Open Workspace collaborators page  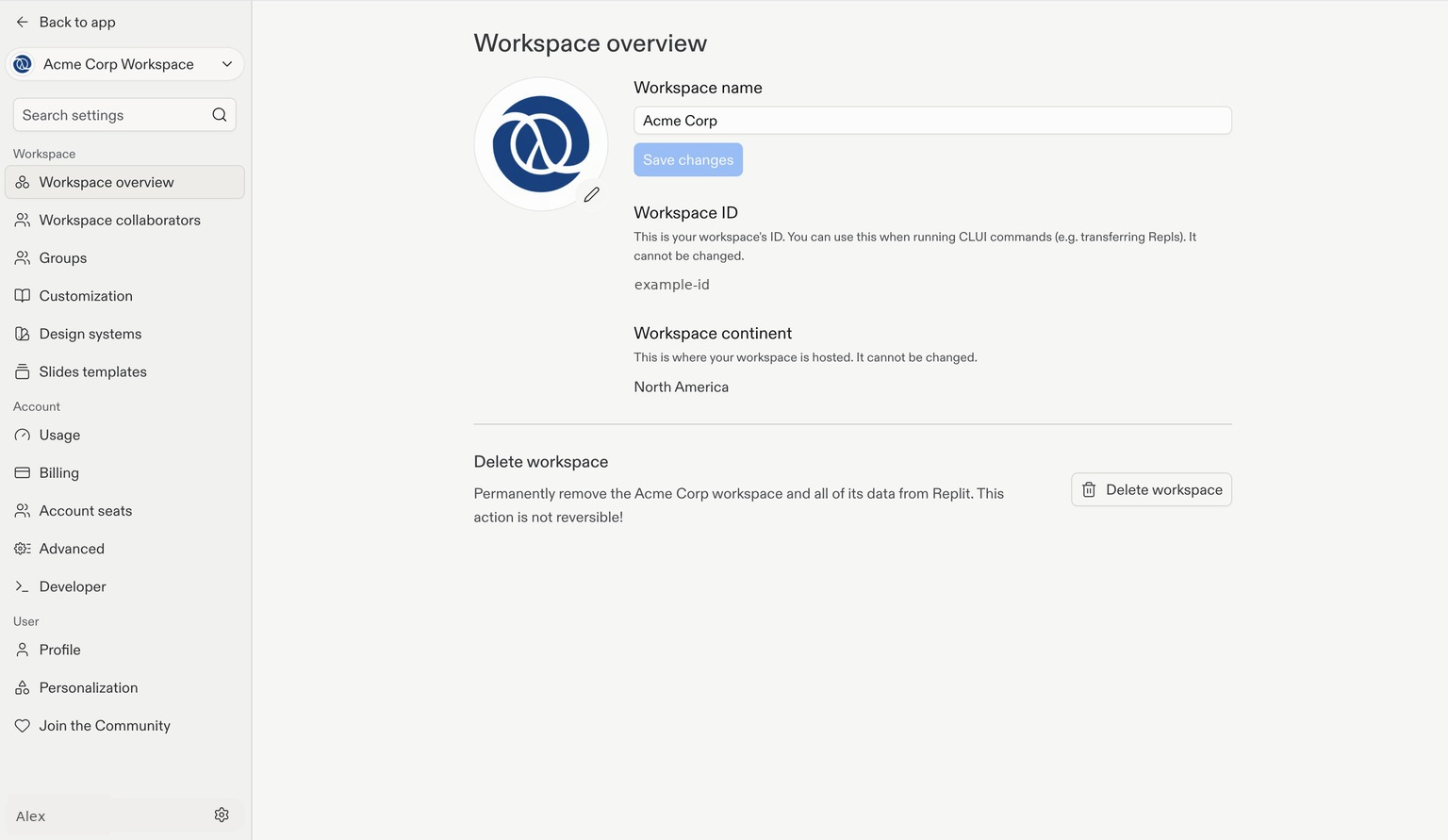click(x=124, y=220)
